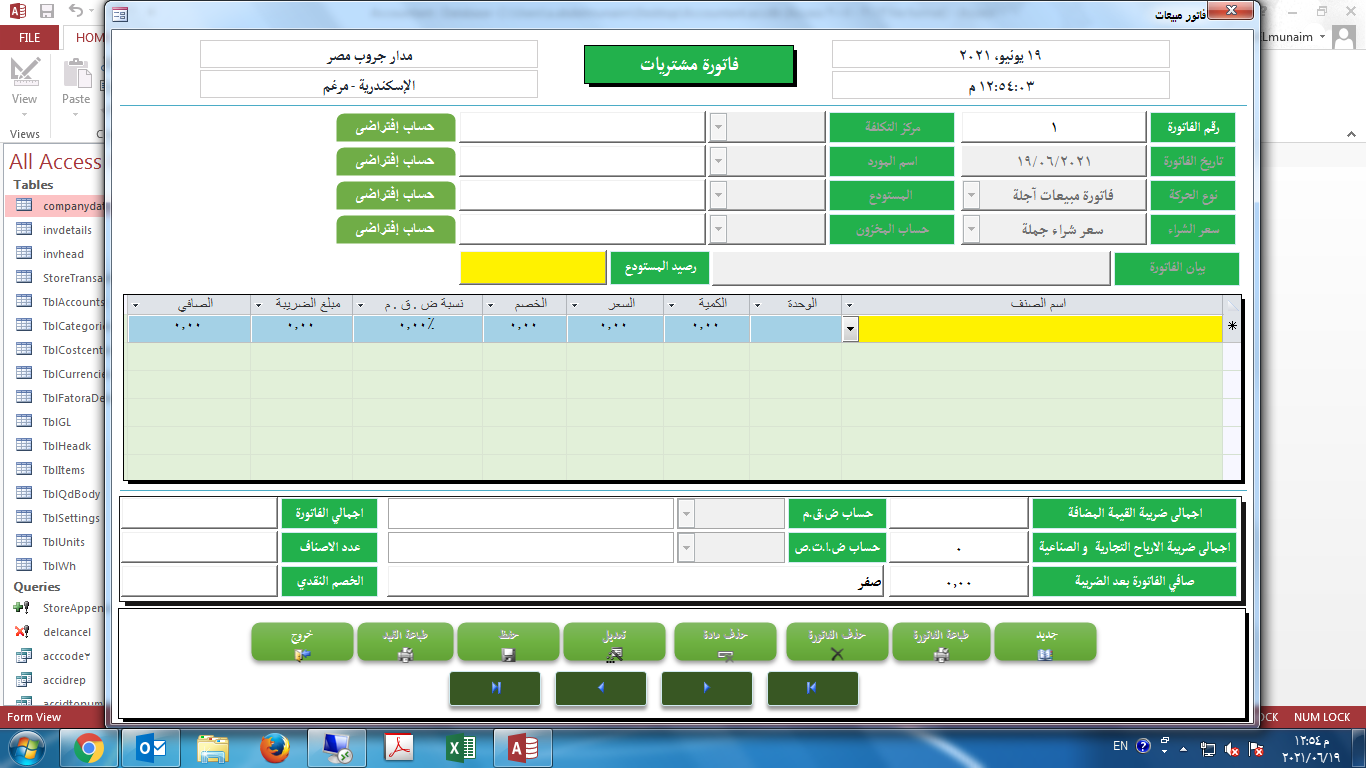The image size is (1366, 768).
Task: Click the Paste icon in the ribbon
Action: (x=76, y=73)
